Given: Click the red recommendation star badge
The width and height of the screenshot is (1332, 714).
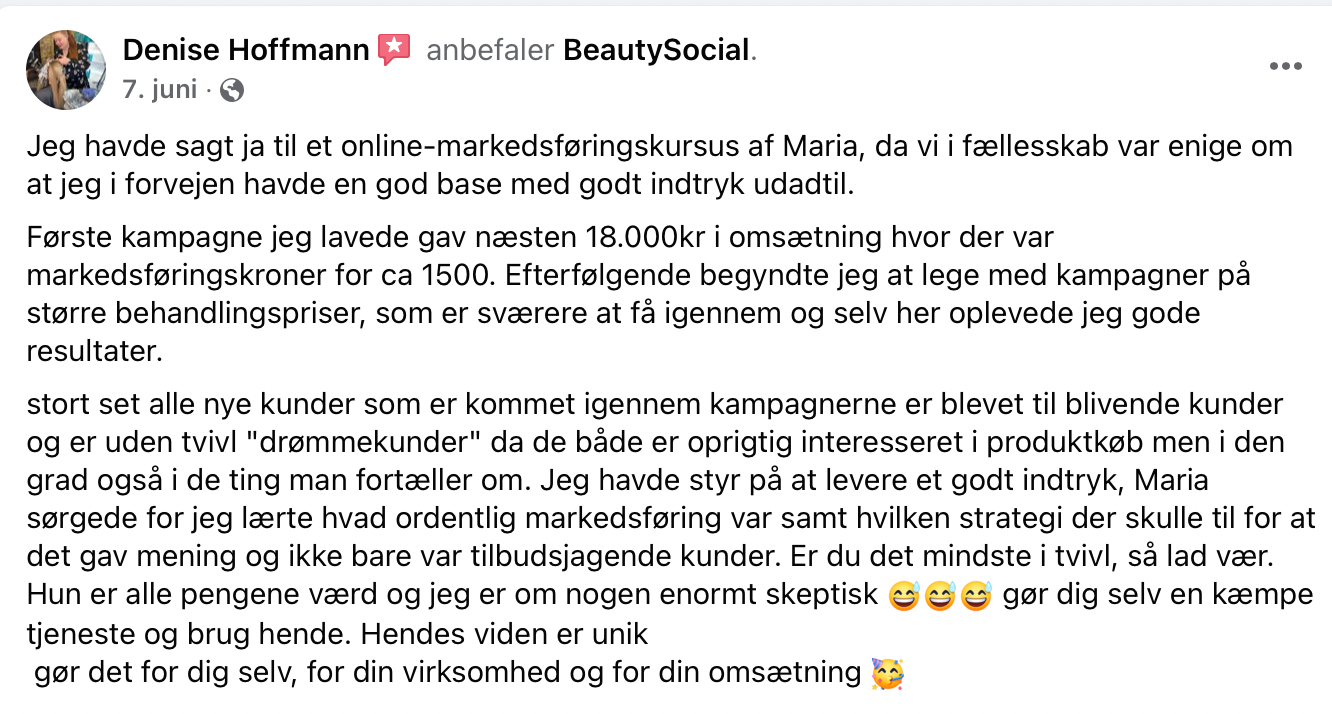Looking at the screenshot, I should [394, 49].
